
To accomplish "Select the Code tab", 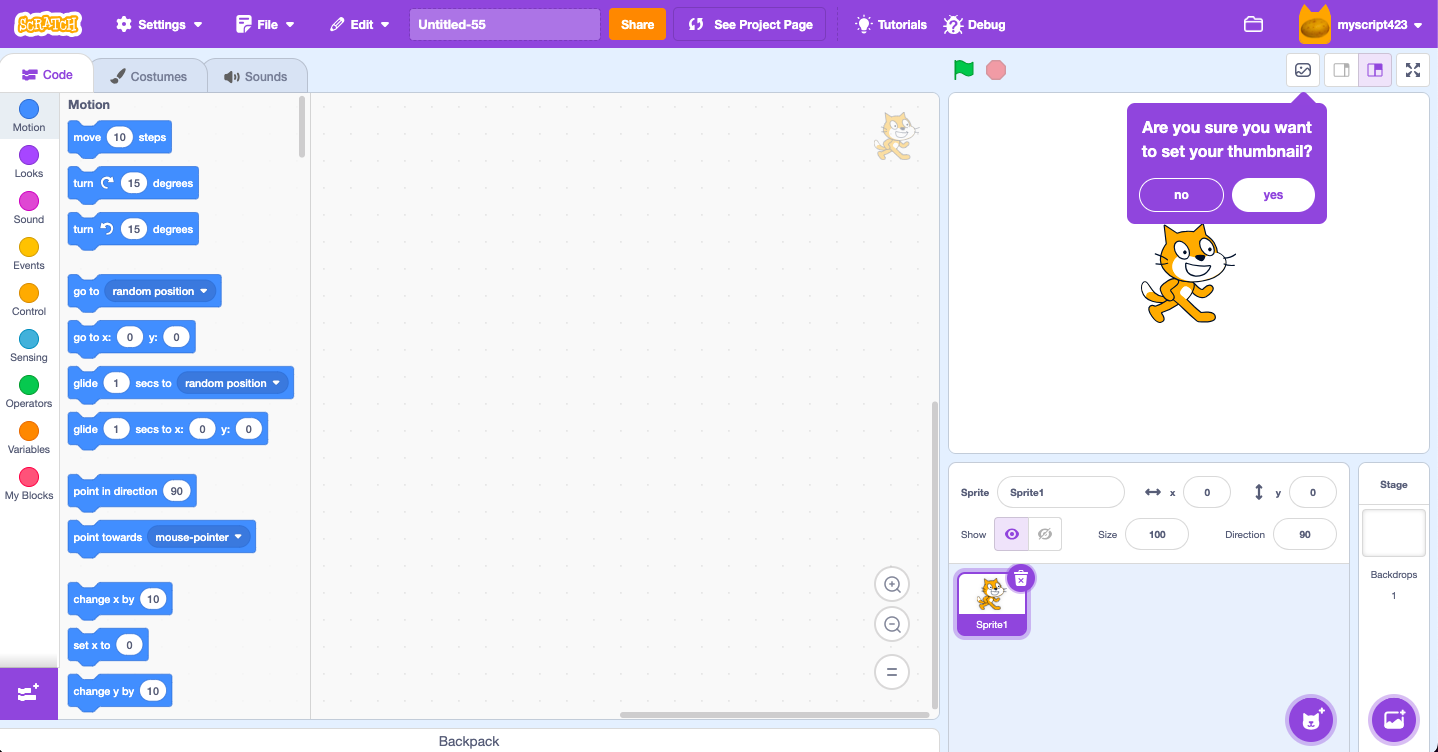I will [47, 75].
